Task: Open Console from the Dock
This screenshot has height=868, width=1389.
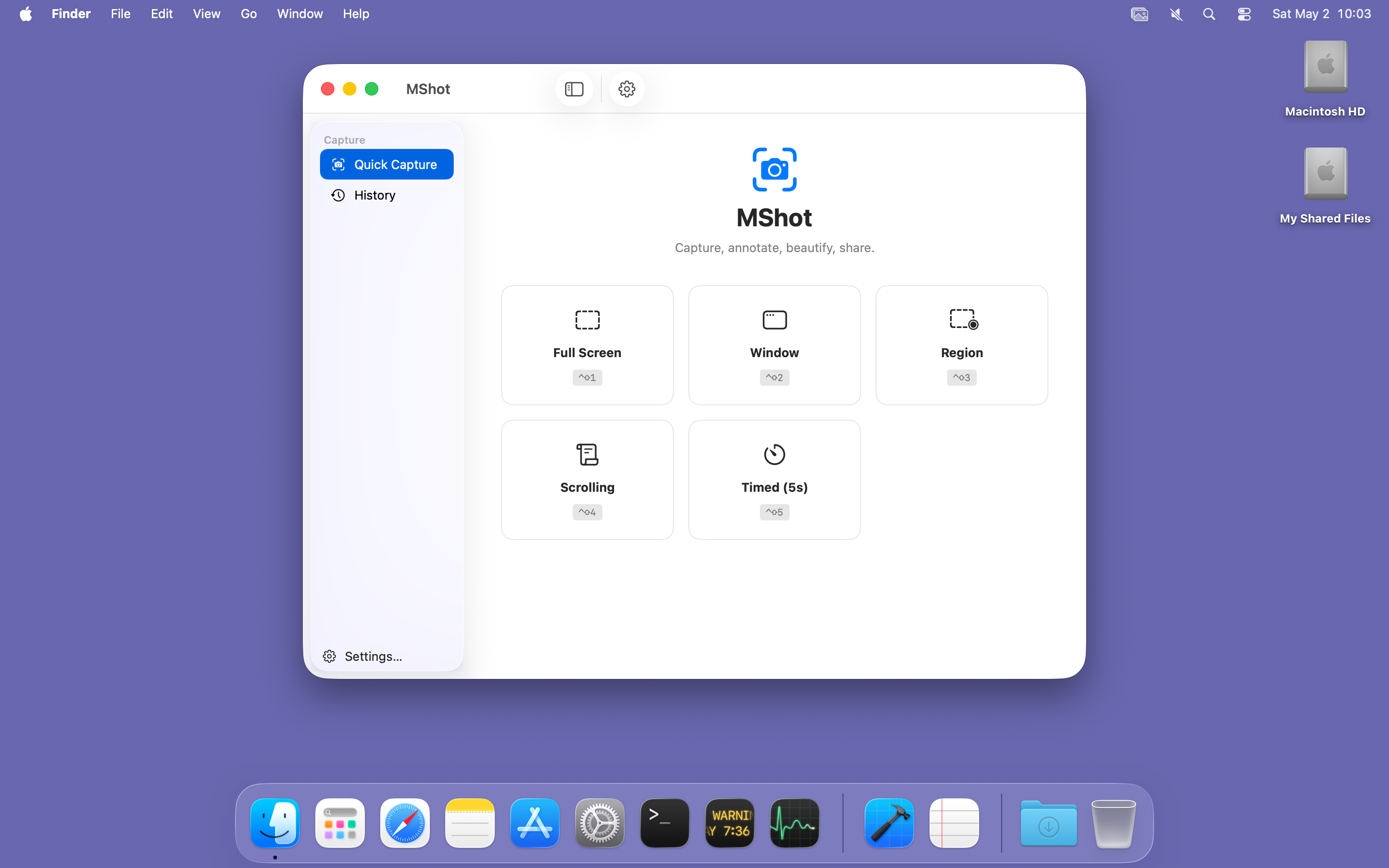Action: pos(729,823)
